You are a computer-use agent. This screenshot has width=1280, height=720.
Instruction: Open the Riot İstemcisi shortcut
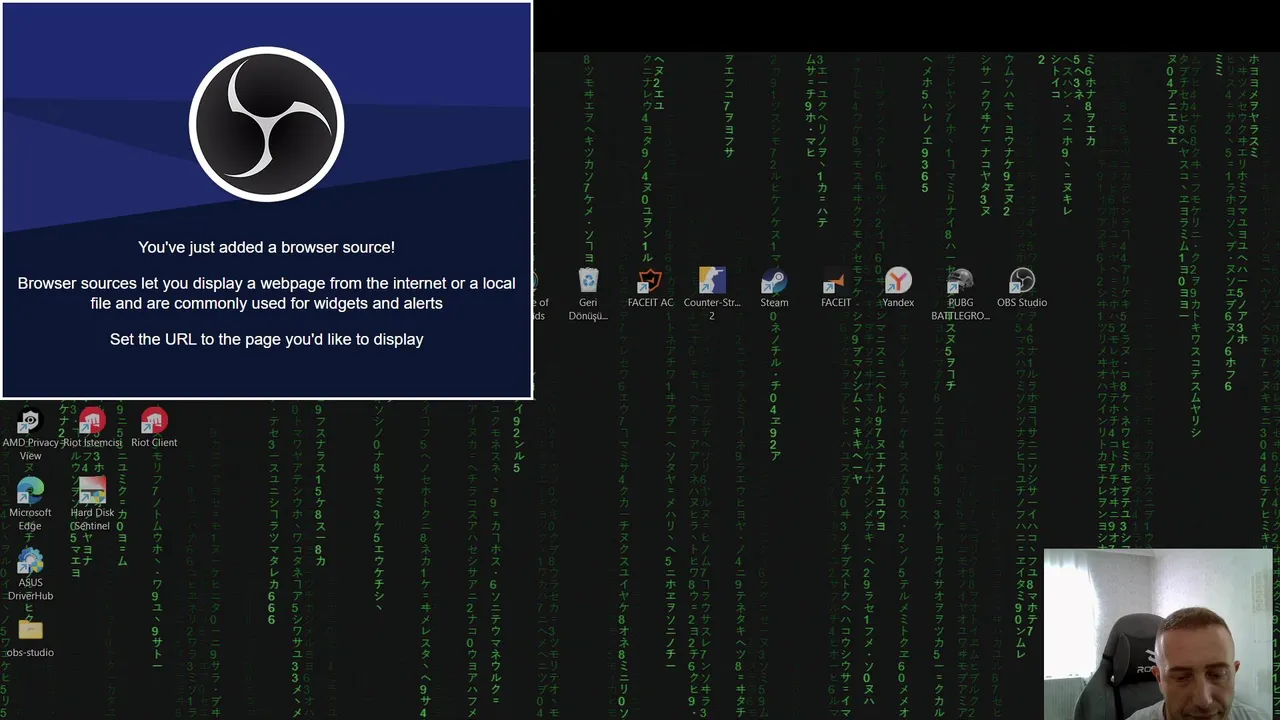[92, 427]
